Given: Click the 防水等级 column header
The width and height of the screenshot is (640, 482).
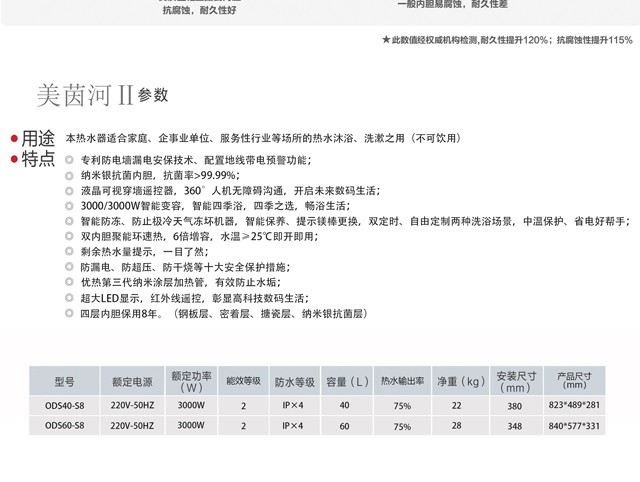Looking at the screenshot, I should (x=295, y=381).
